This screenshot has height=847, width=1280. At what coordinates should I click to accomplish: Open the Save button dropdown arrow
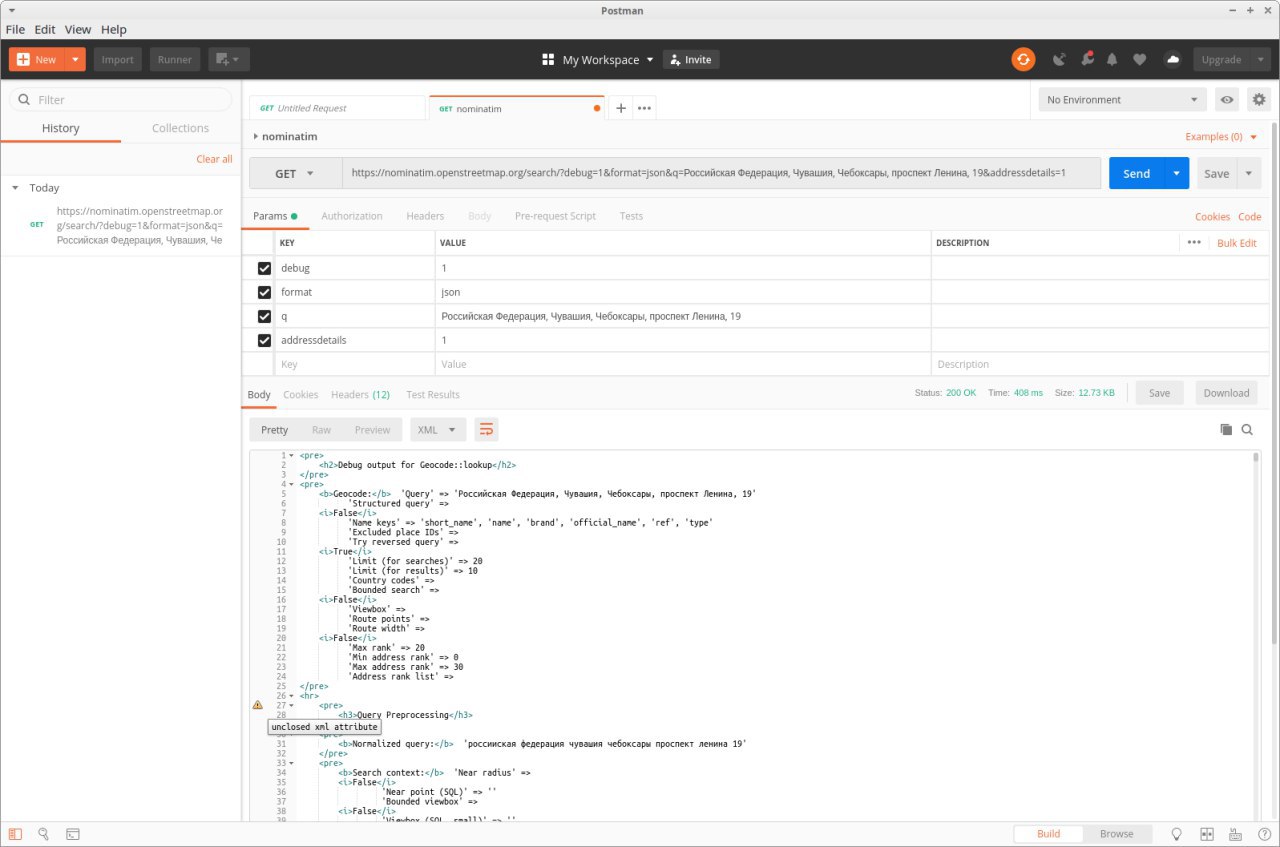coord(1249,173)
